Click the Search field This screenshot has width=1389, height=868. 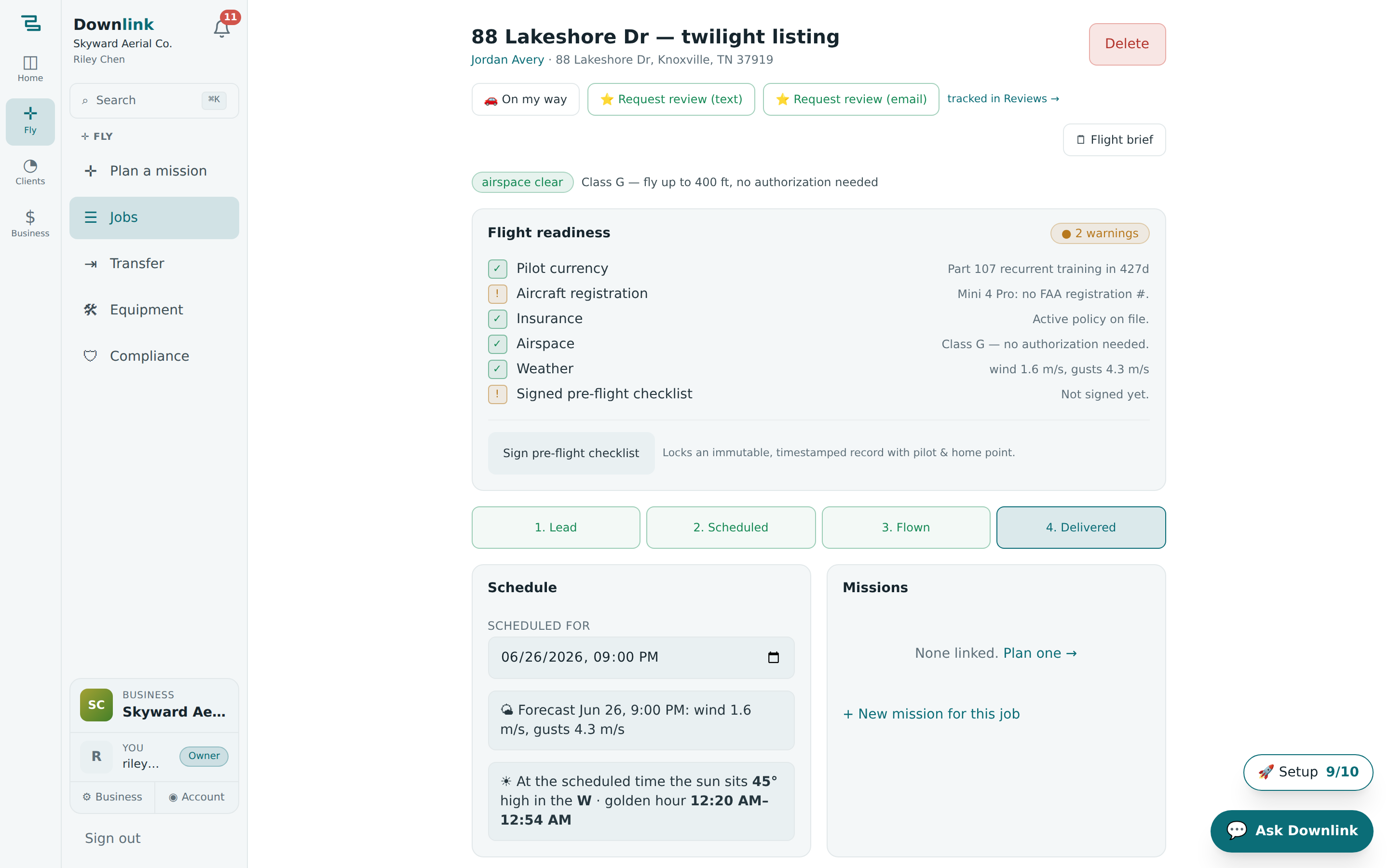click(154, 100)
